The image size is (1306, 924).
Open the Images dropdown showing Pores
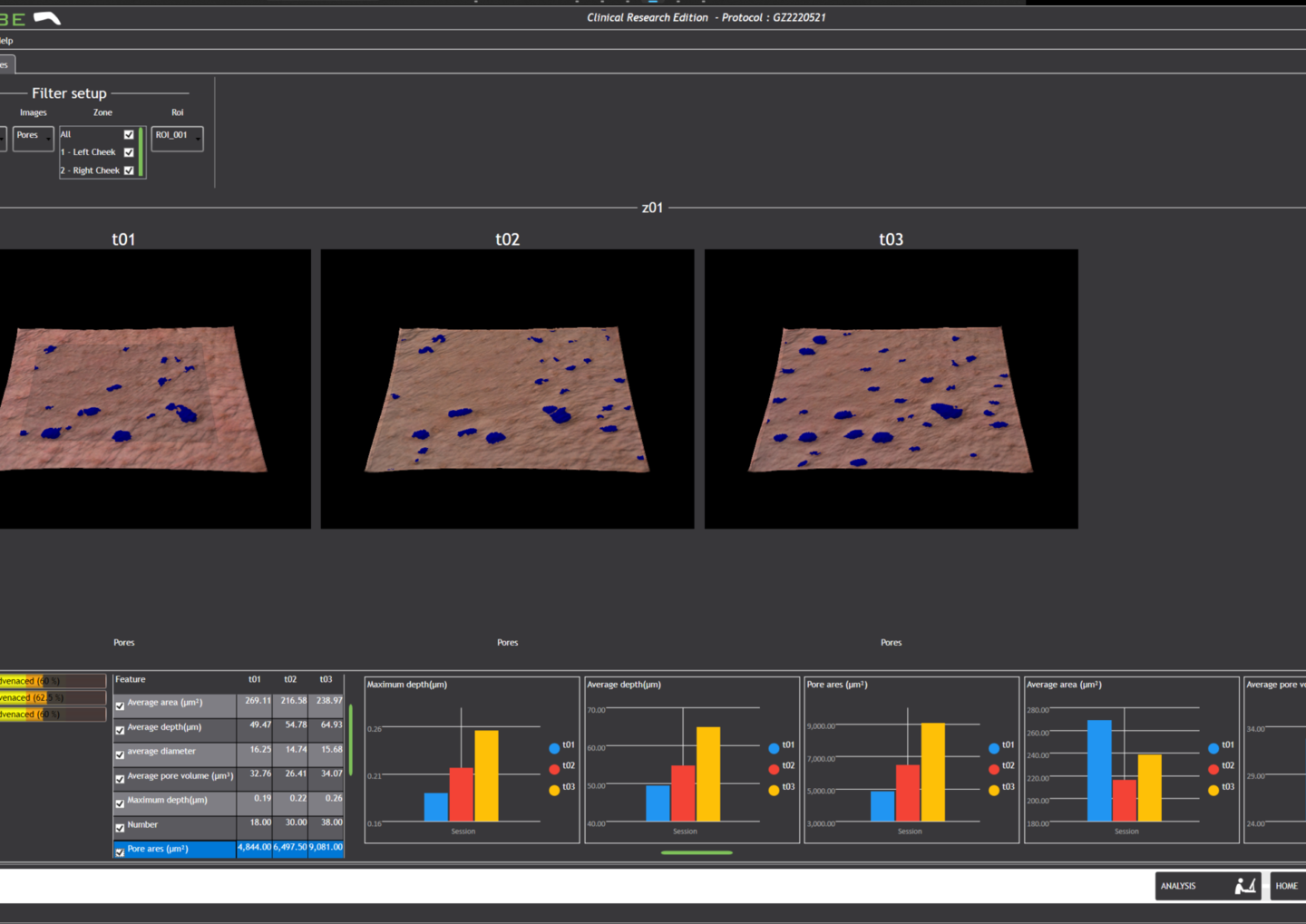coord(34,138)
